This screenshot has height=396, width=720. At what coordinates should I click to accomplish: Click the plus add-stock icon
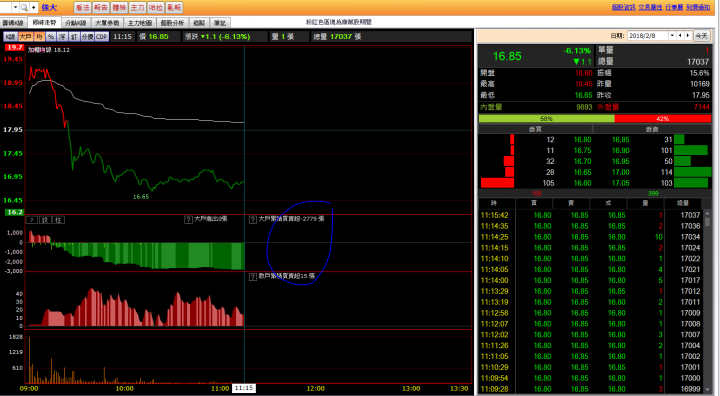pyautogui.click(x=33, y=7)
